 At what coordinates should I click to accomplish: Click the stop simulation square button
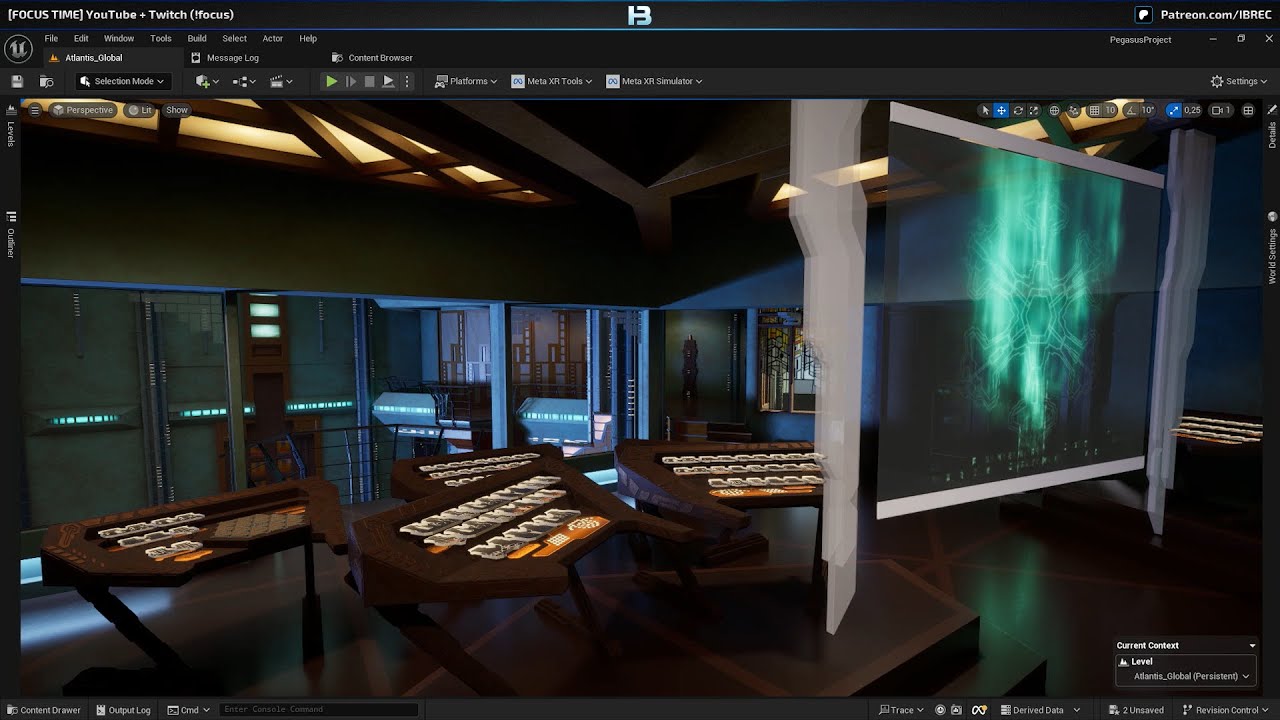tap(369, 81)
